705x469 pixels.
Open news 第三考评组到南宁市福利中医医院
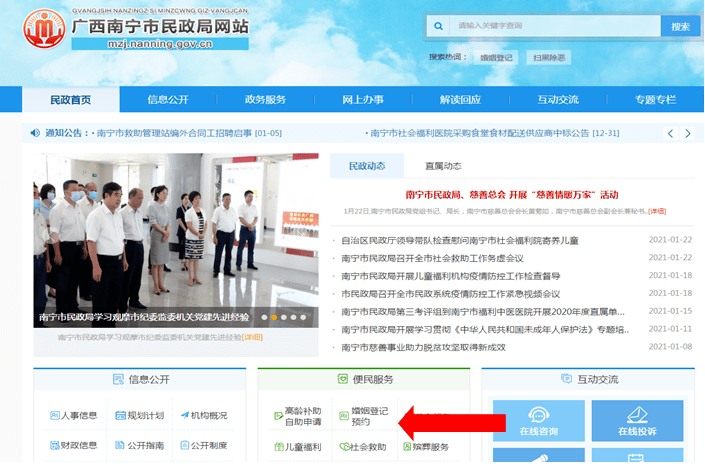coord(483,312)
